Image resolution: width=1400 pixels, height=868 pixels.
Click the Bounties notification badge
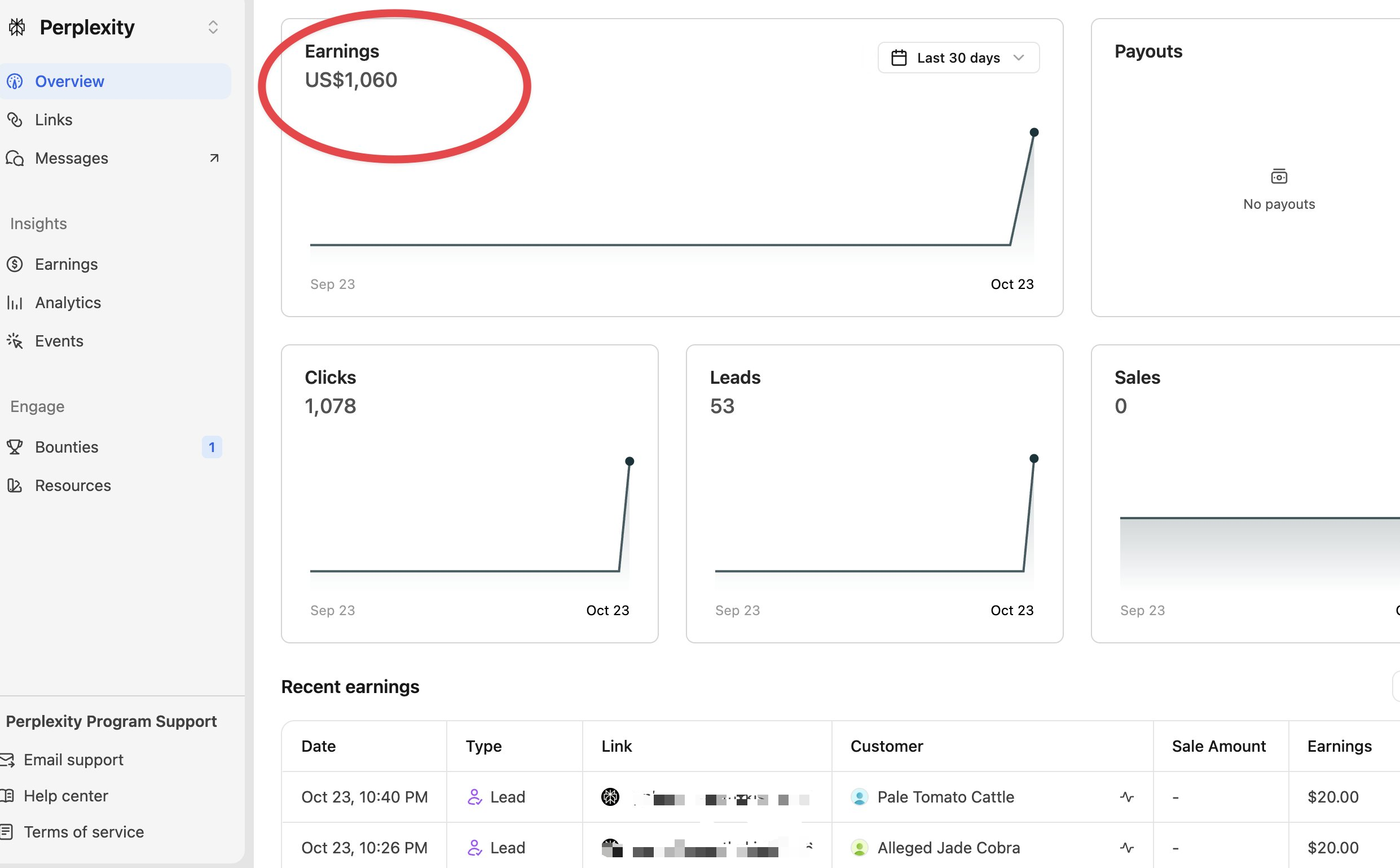click(x=212, y=446)
